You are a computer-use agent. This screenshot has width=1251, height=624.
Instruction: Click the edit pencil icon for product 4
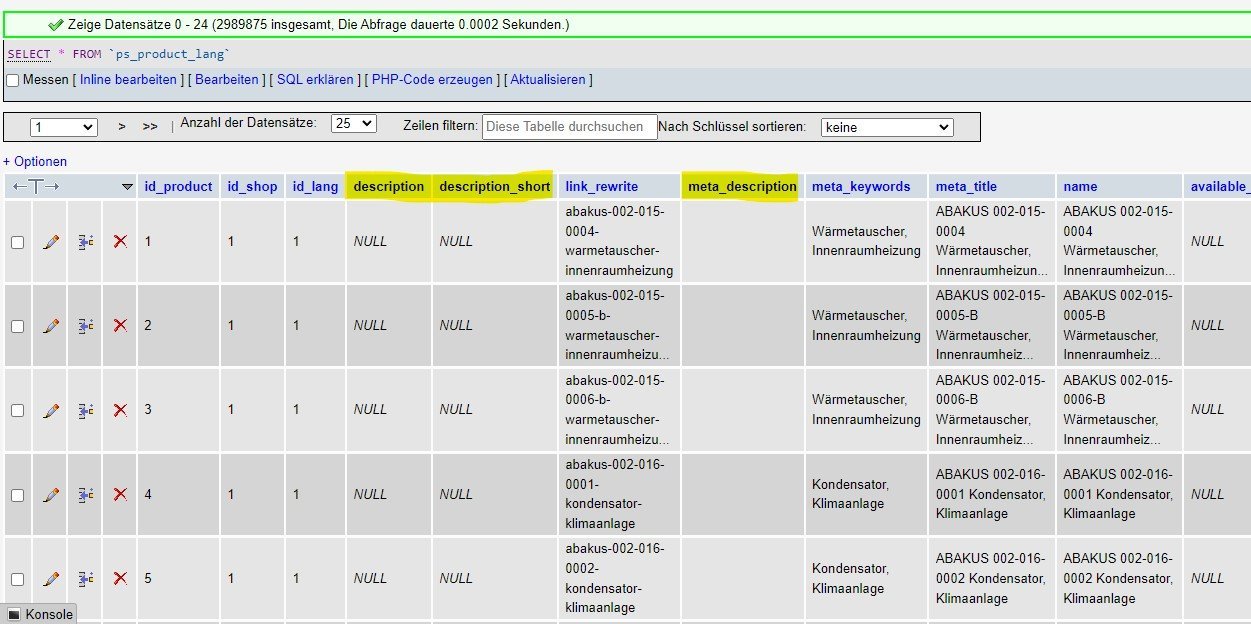51,495
